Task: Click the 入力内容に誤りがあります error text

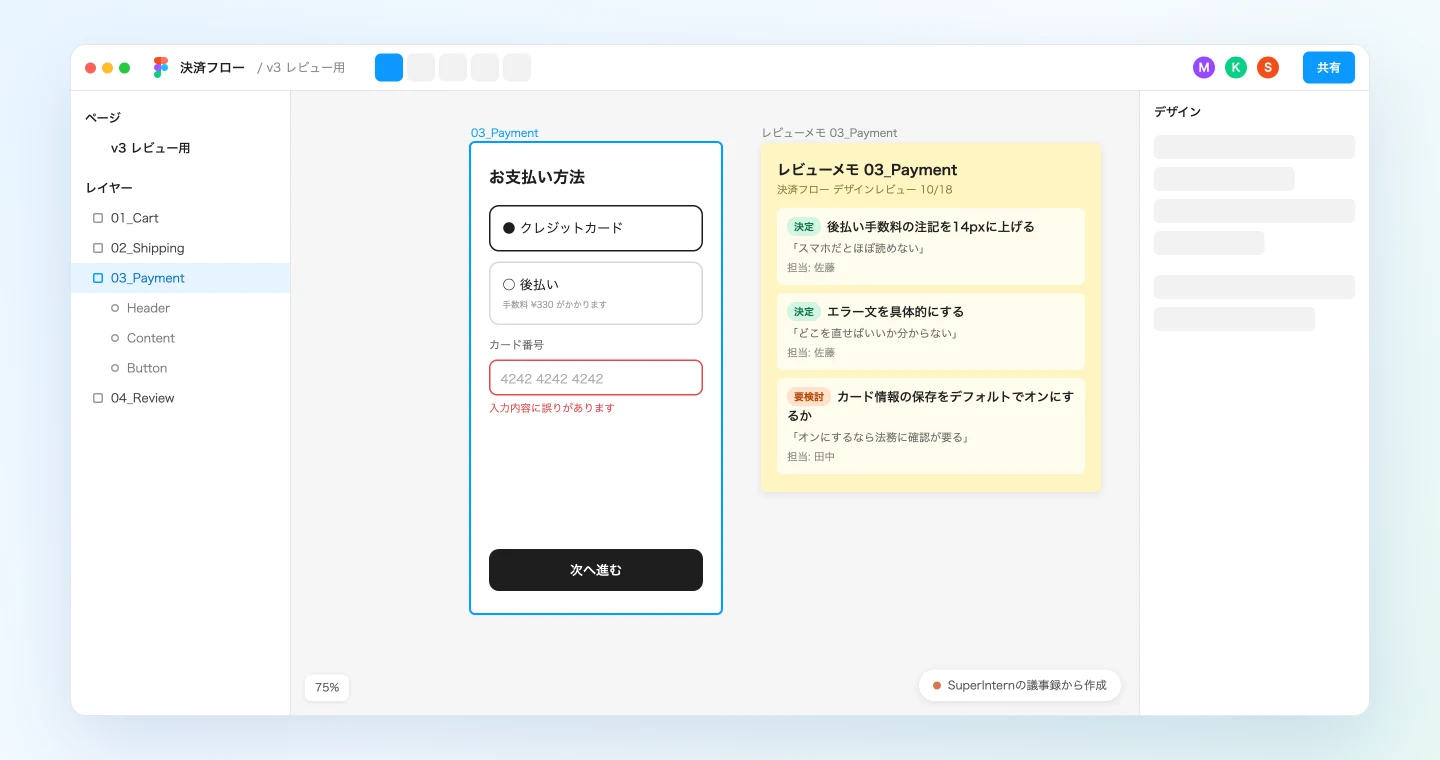Action: [552, 408]
